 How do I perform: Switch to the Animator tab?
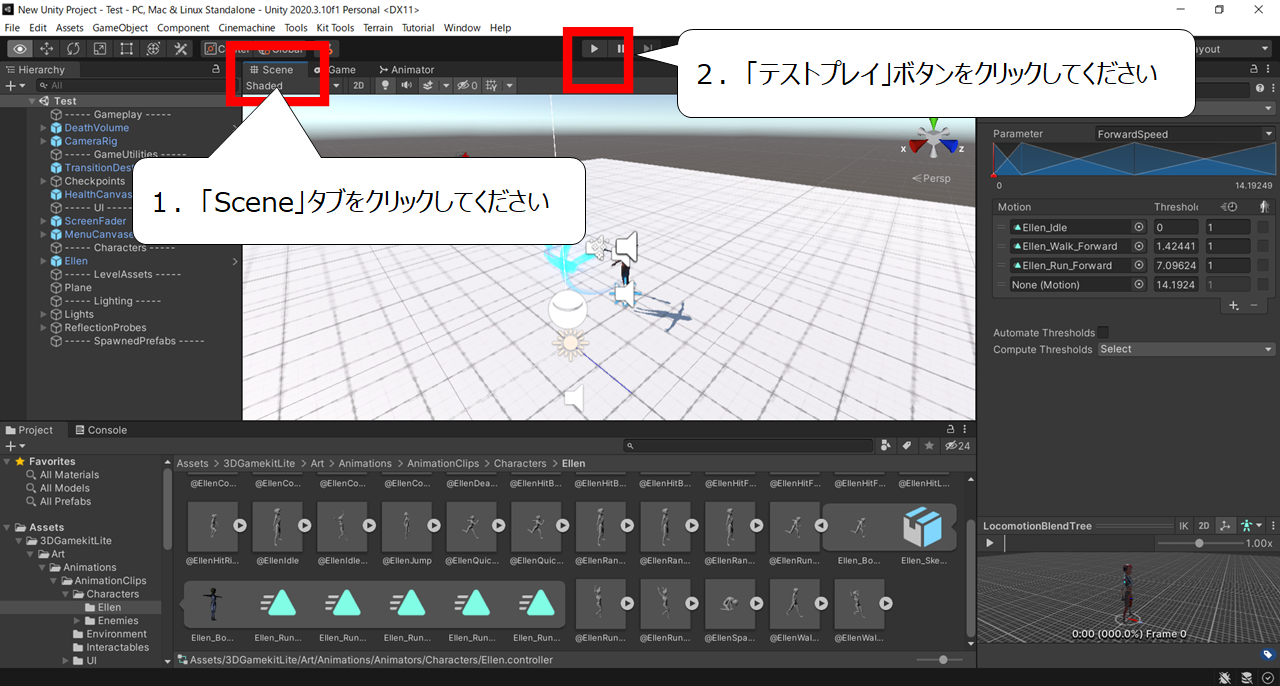406,70
